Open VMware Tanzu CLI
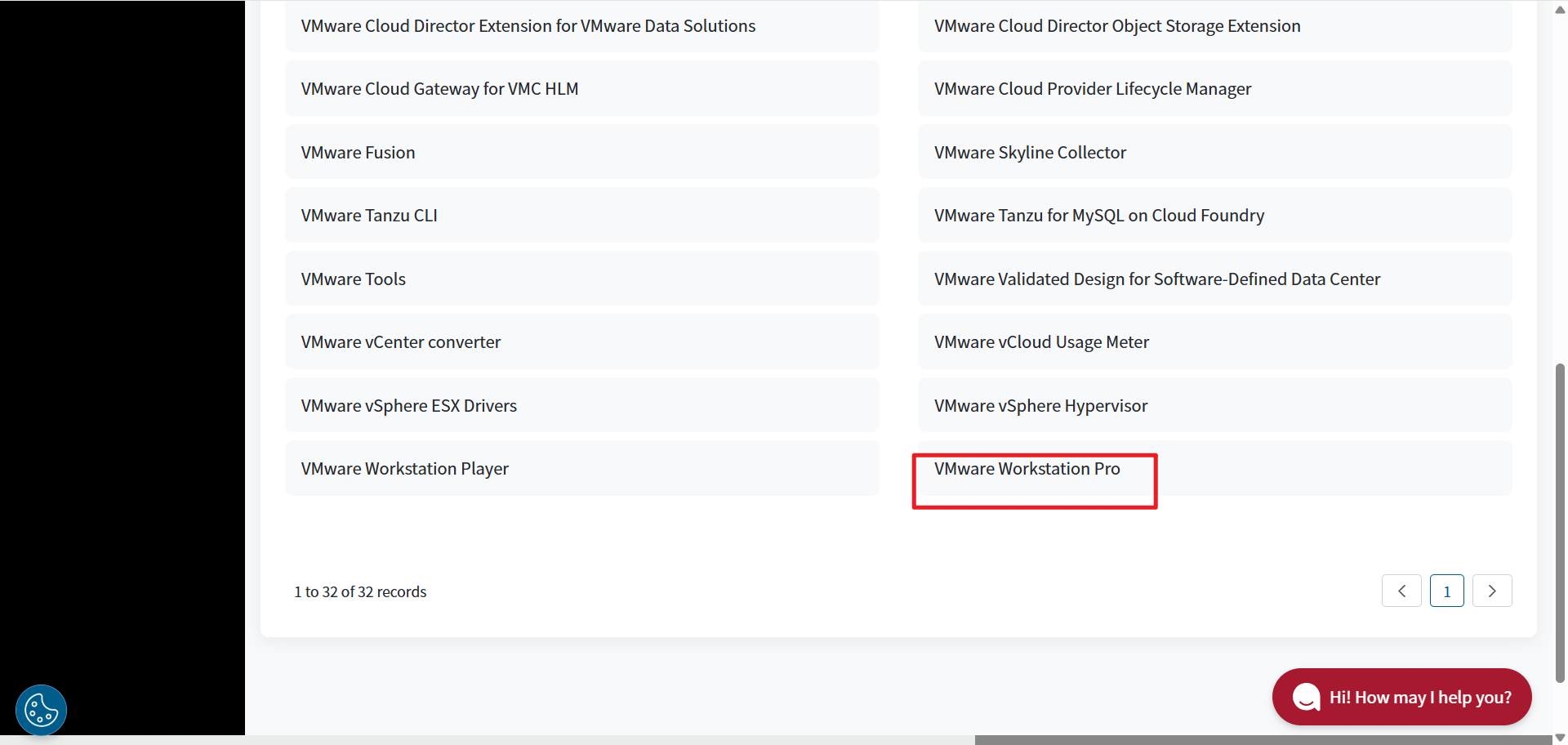The image size is (1568, 745). (581, 216)
